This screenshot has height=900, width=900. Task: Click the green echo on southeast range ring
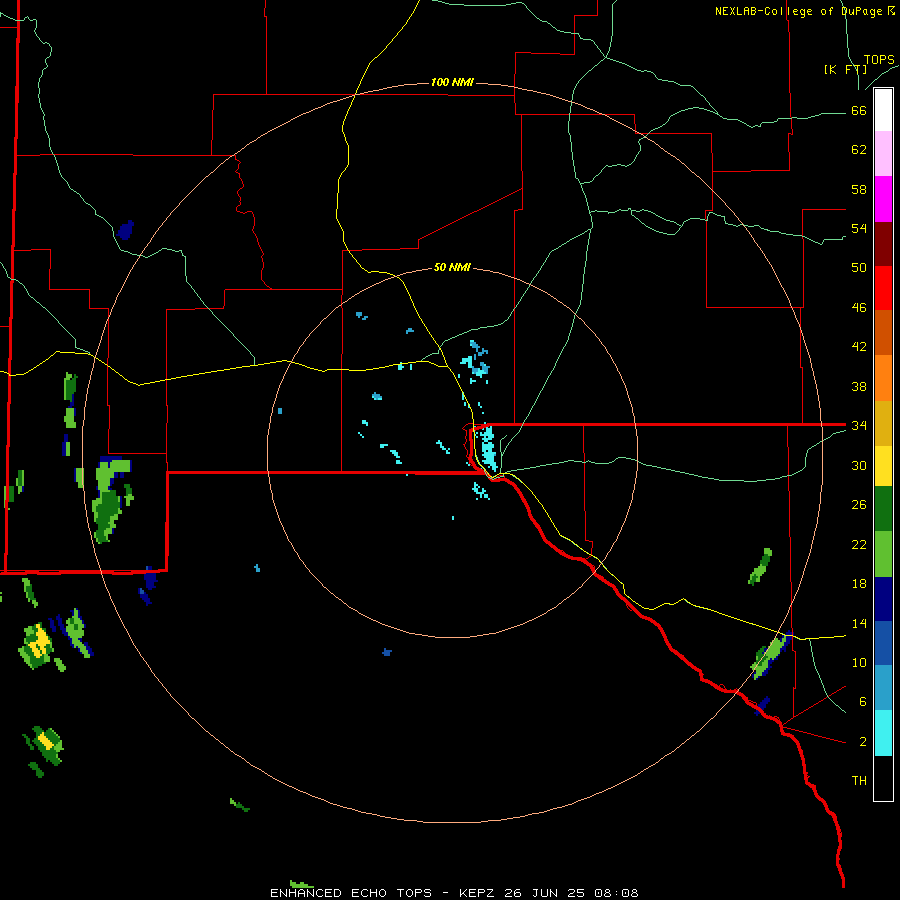coord(771,655)
